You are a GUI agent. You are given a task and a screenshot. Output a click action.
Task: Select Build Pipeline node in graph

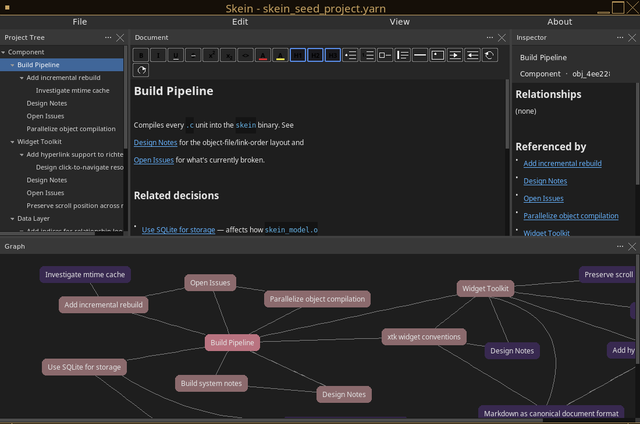[232, 342]
